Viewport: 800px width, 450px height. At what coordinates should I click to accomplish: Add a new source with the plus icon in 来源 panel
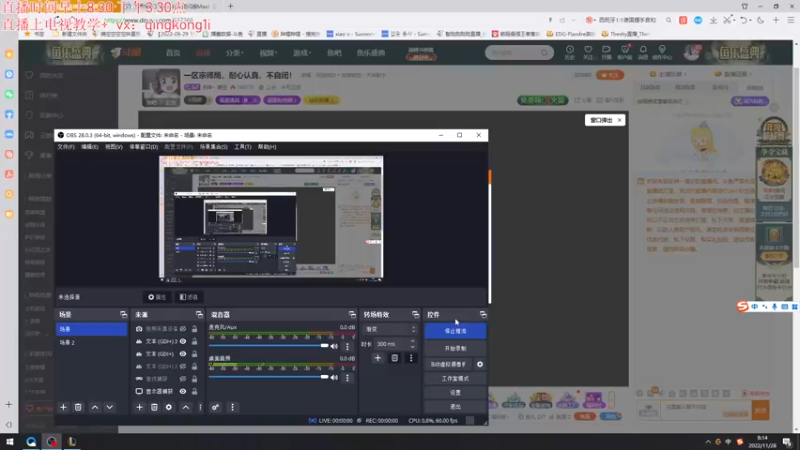pos(139,407)
